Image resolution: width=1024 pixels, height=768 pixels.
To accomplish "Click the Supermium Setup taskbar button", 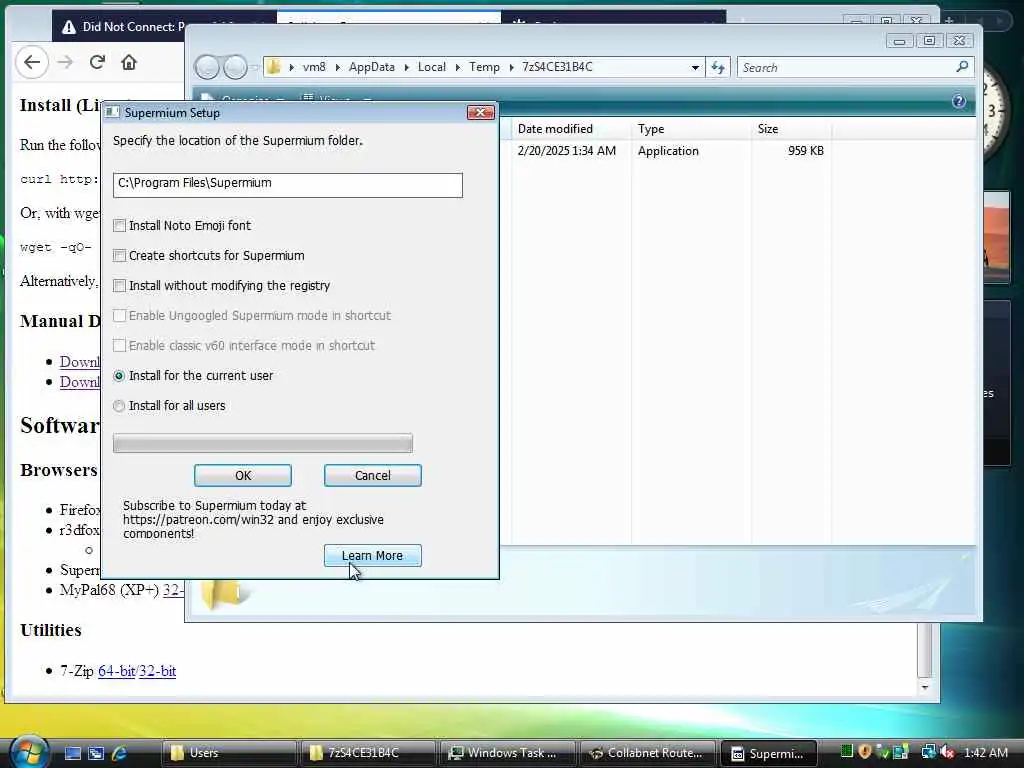I will 769,754.
